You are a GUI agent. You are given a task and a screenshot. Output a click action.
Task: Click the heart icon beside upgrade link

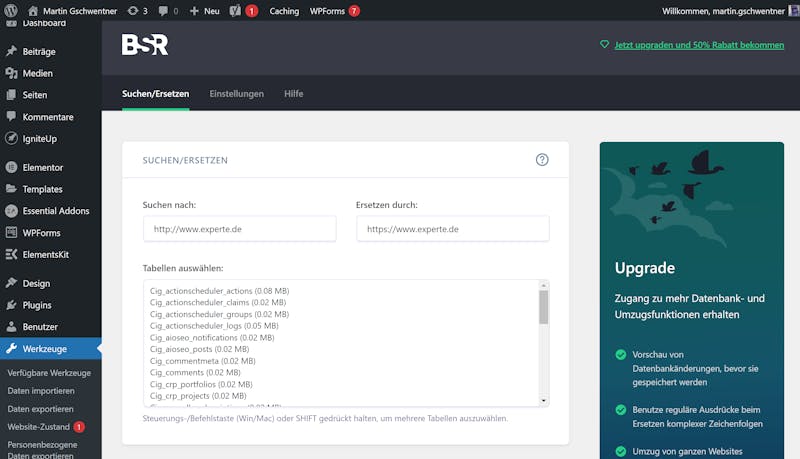point(605,44)
